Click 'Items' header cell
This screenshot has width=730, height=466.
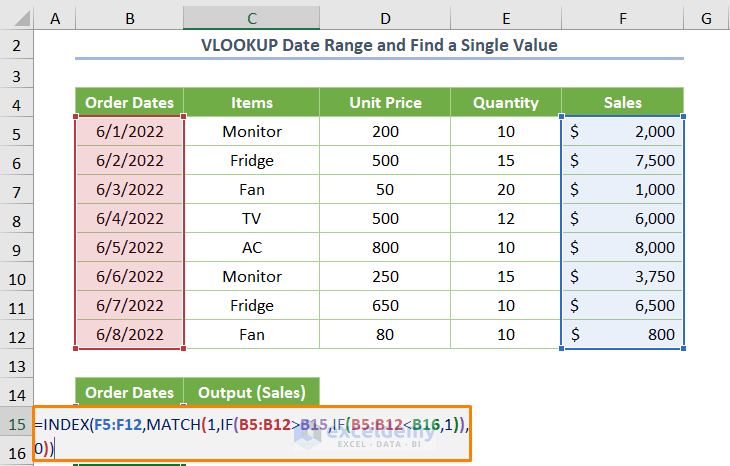tap(251, 102)
